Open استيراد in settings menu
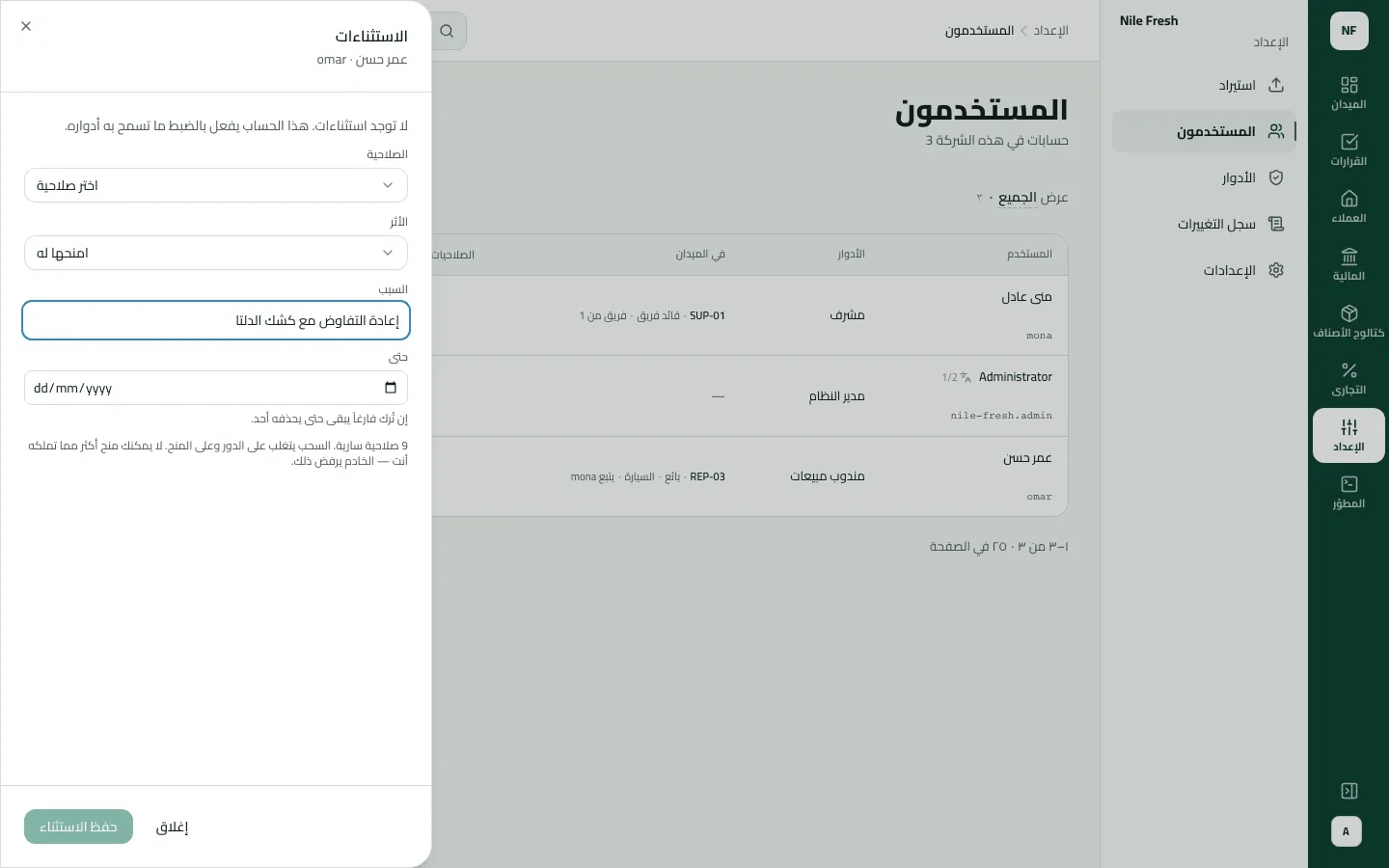Viewport: 1389px width, 868px height. click(1204, 85)
